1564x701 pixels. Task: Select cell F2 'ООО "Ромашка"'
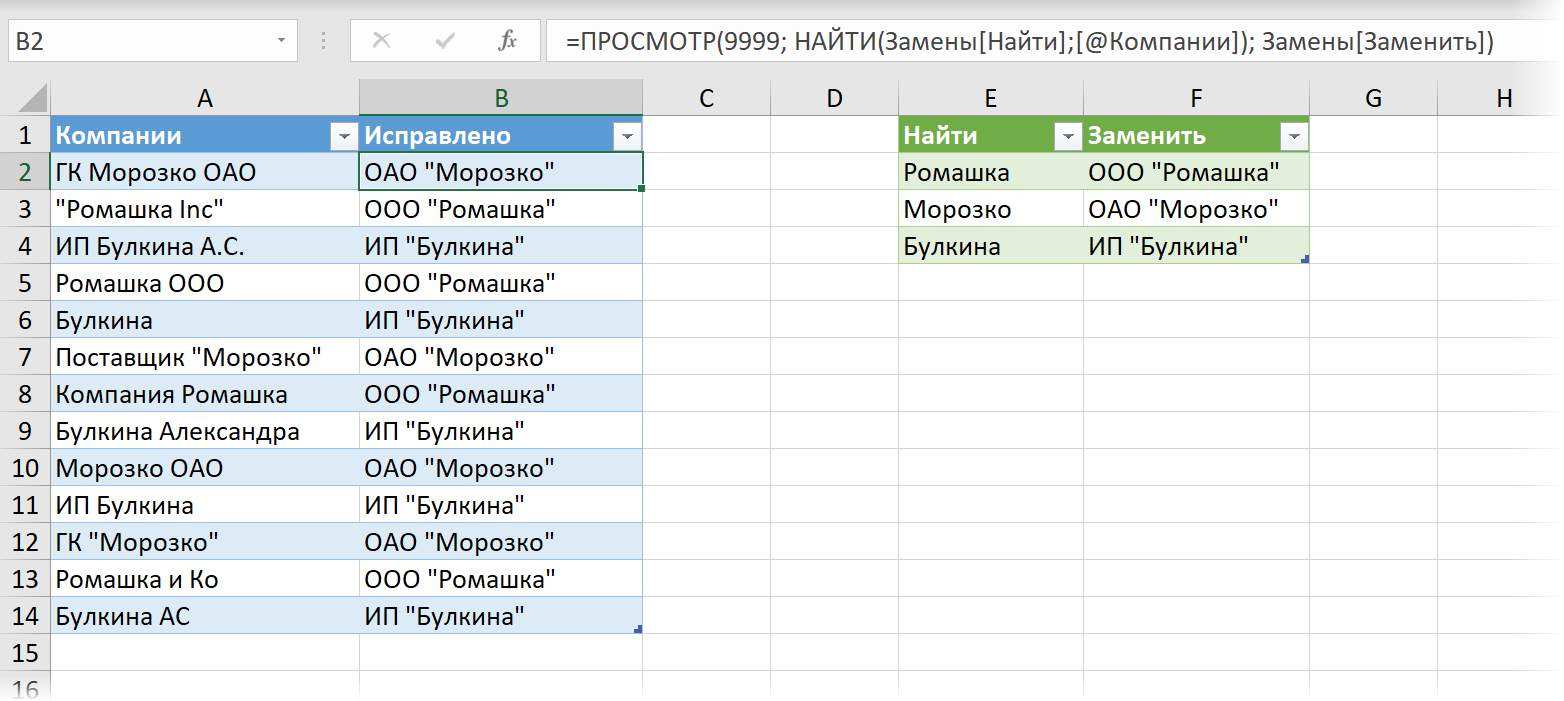pyautogui.click(x=1196, y=172)
